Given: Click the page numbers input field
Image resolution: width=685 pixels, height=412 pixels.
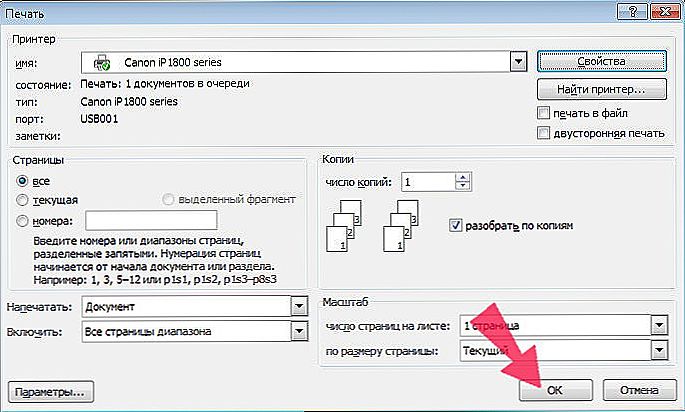Looking at the screenshot, I should (x=151, y=220).
